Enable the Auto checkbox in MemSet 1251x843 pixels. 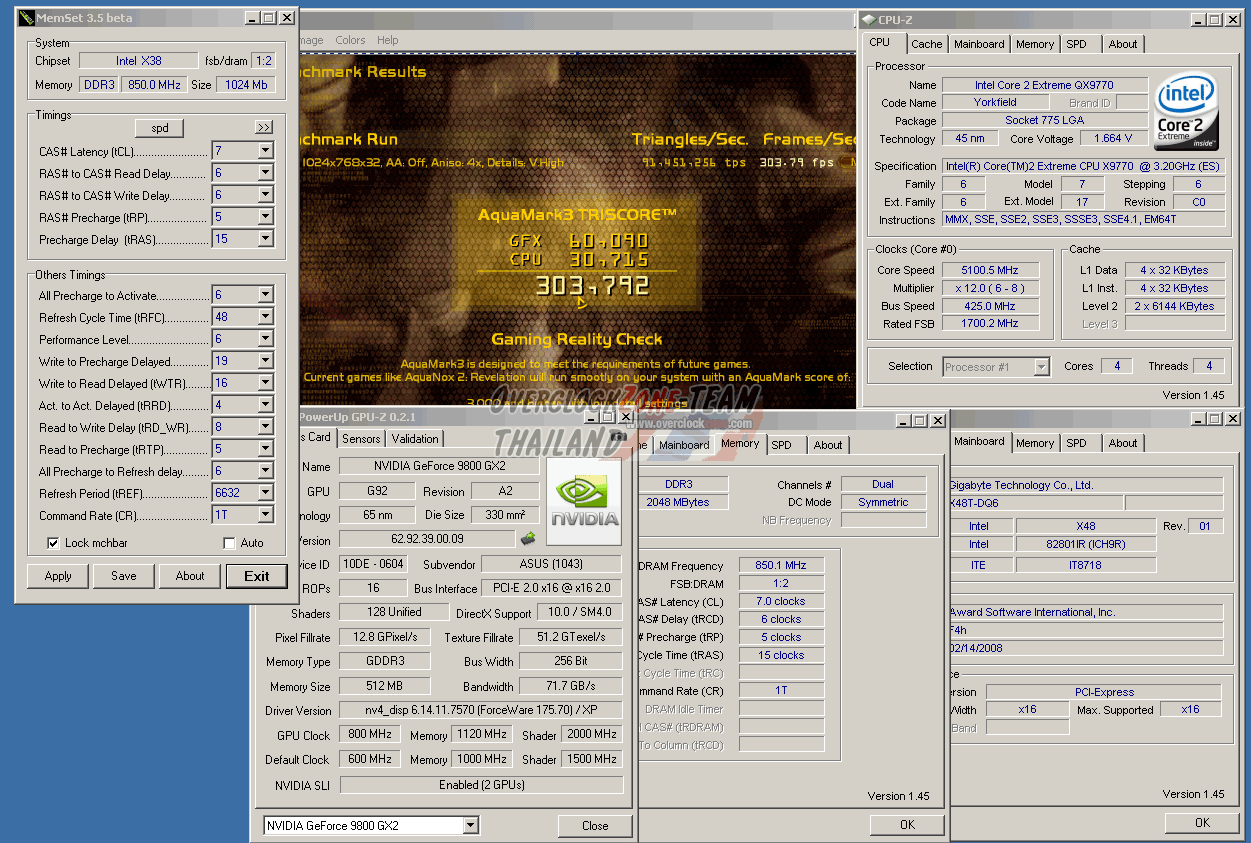229,543
